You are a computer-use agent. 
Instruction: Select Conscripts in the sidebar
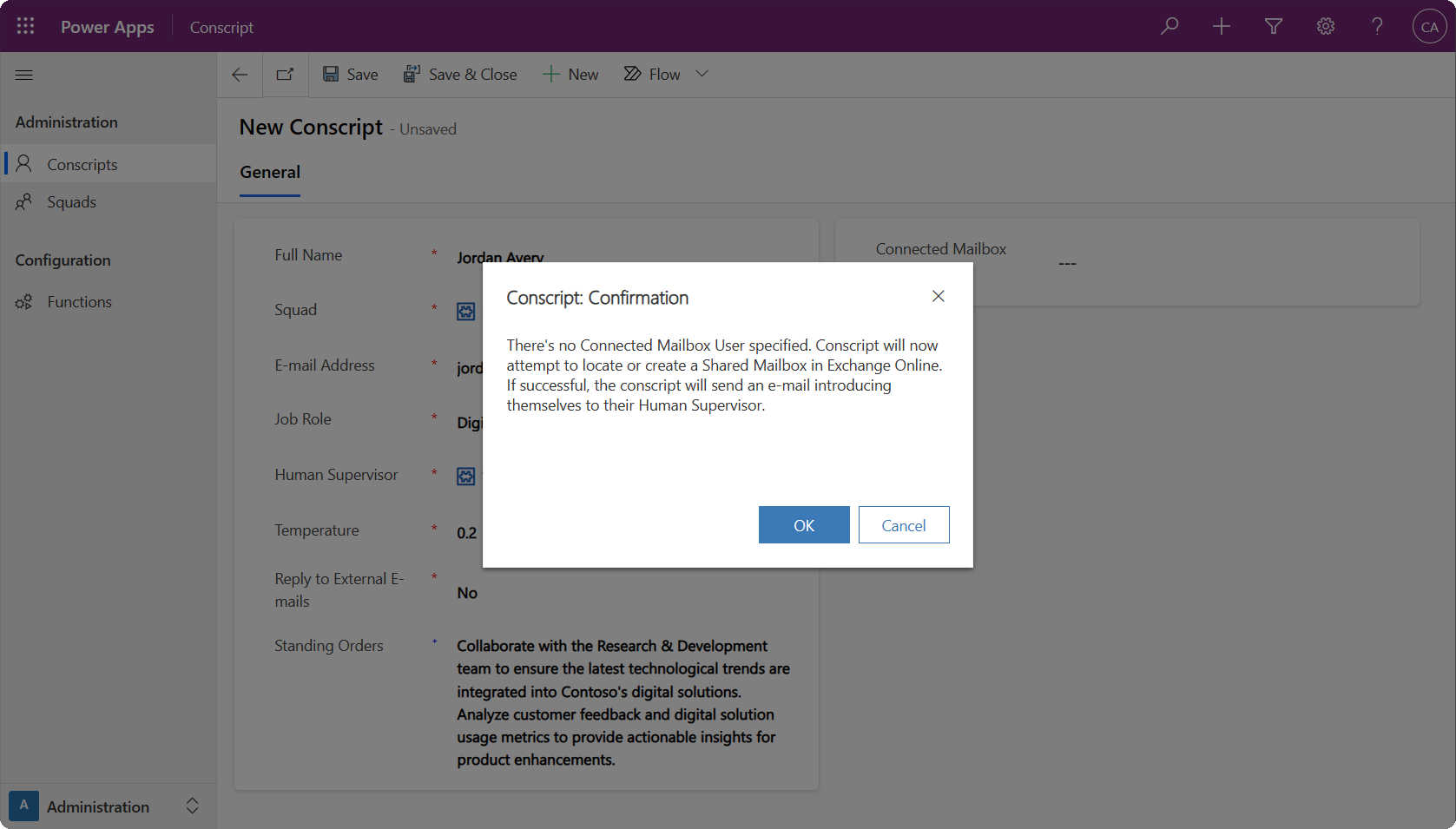[109, 164]
